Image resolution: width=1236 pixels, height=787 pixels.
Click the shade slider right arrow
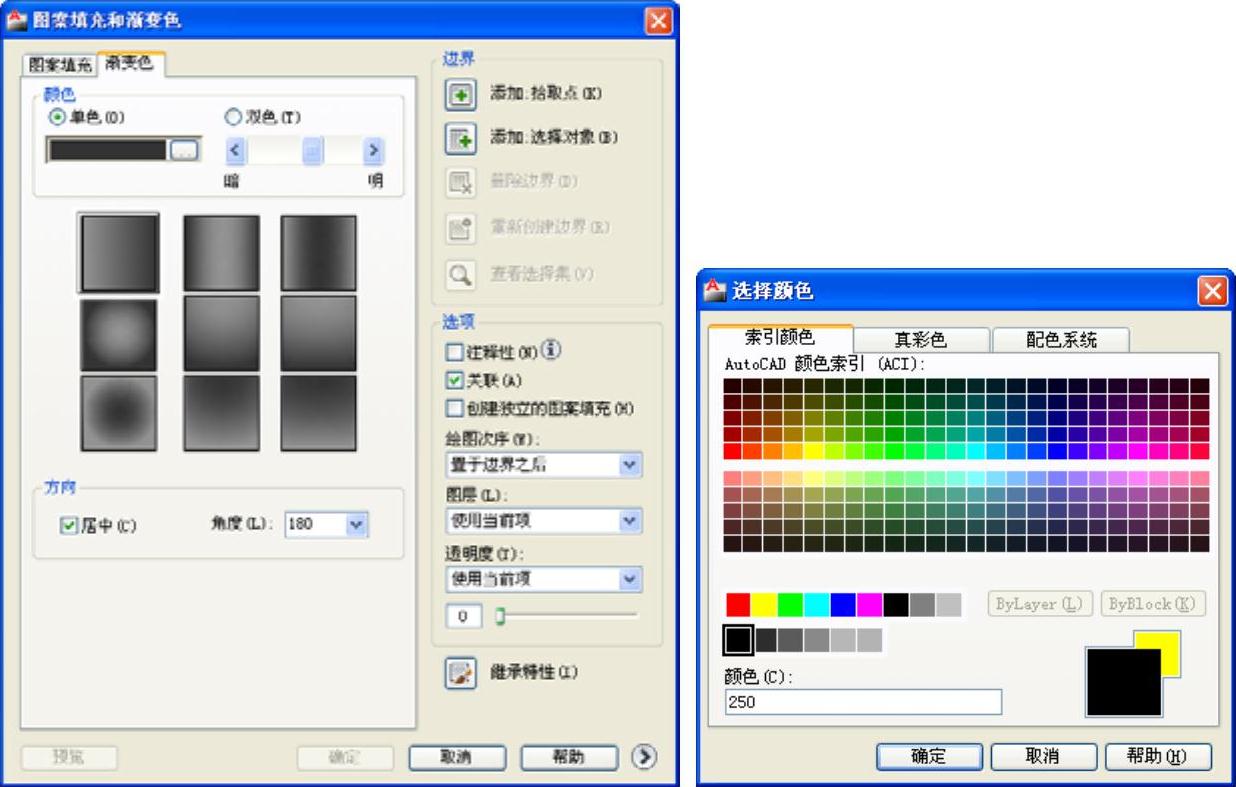coord(373,151)
